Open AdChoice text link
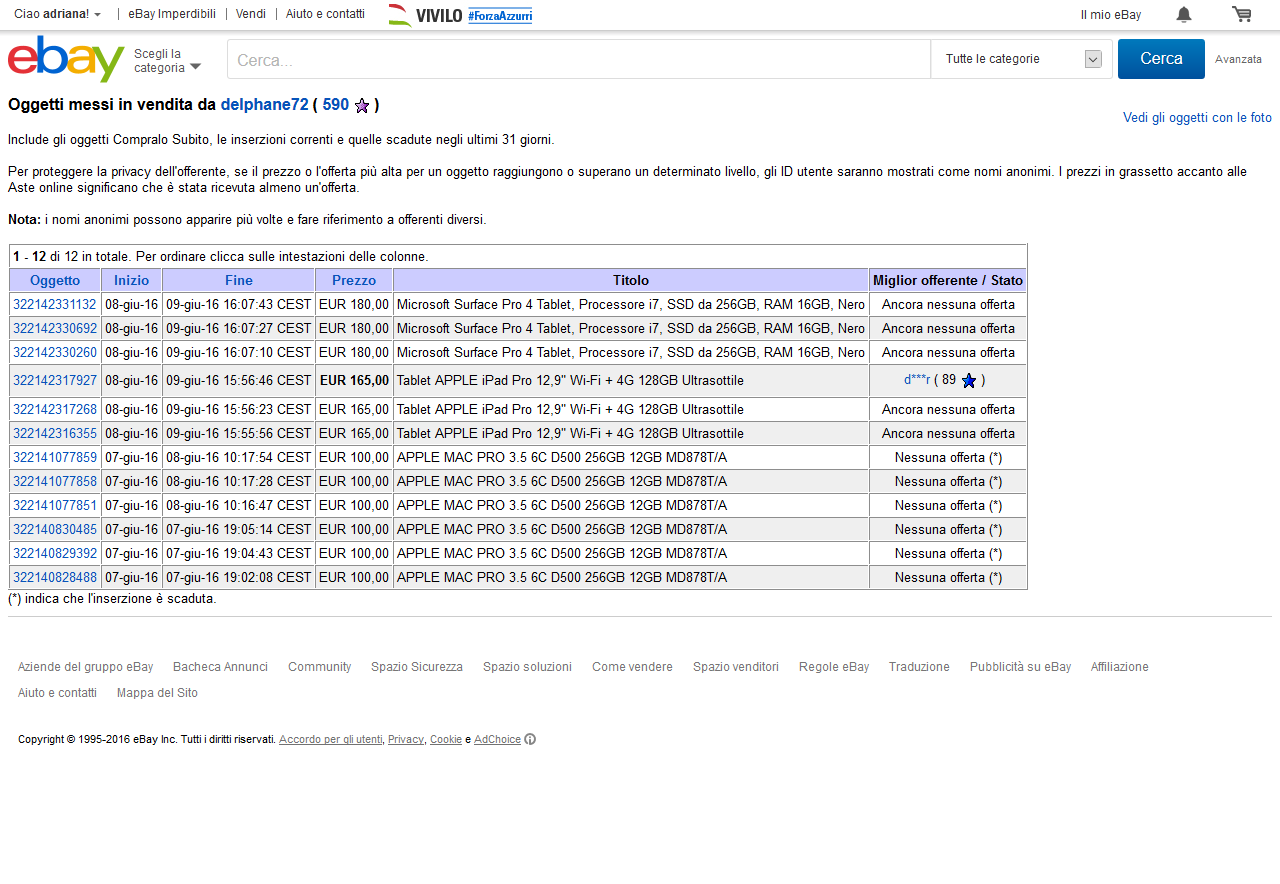Screen dimensions: 1280x884 point(497,740)
